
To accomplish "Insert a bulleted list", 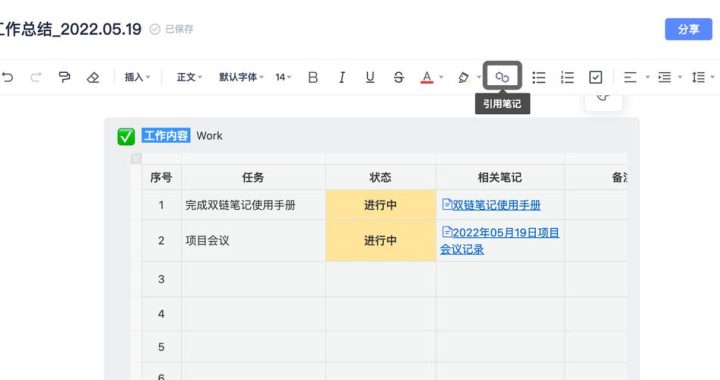I will click(x=539, y=77).
